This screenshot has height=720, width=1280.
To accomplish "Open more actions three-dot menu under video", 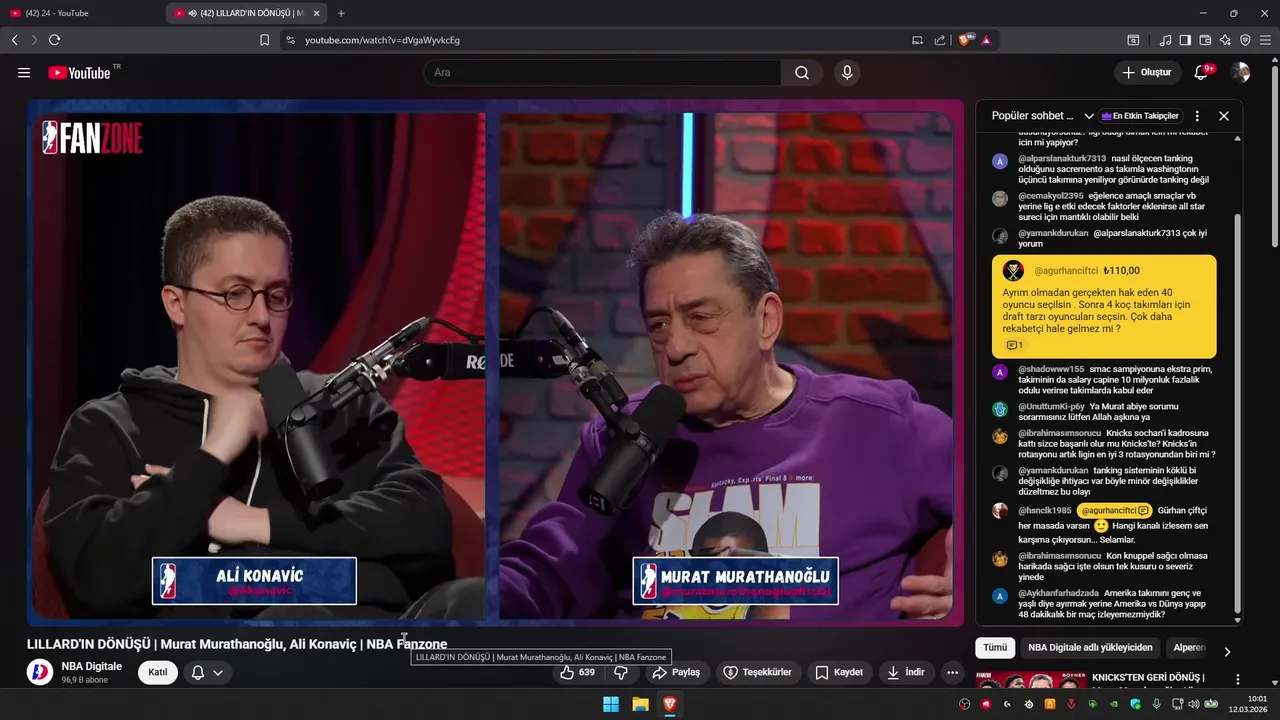I will tap(952, 672).
